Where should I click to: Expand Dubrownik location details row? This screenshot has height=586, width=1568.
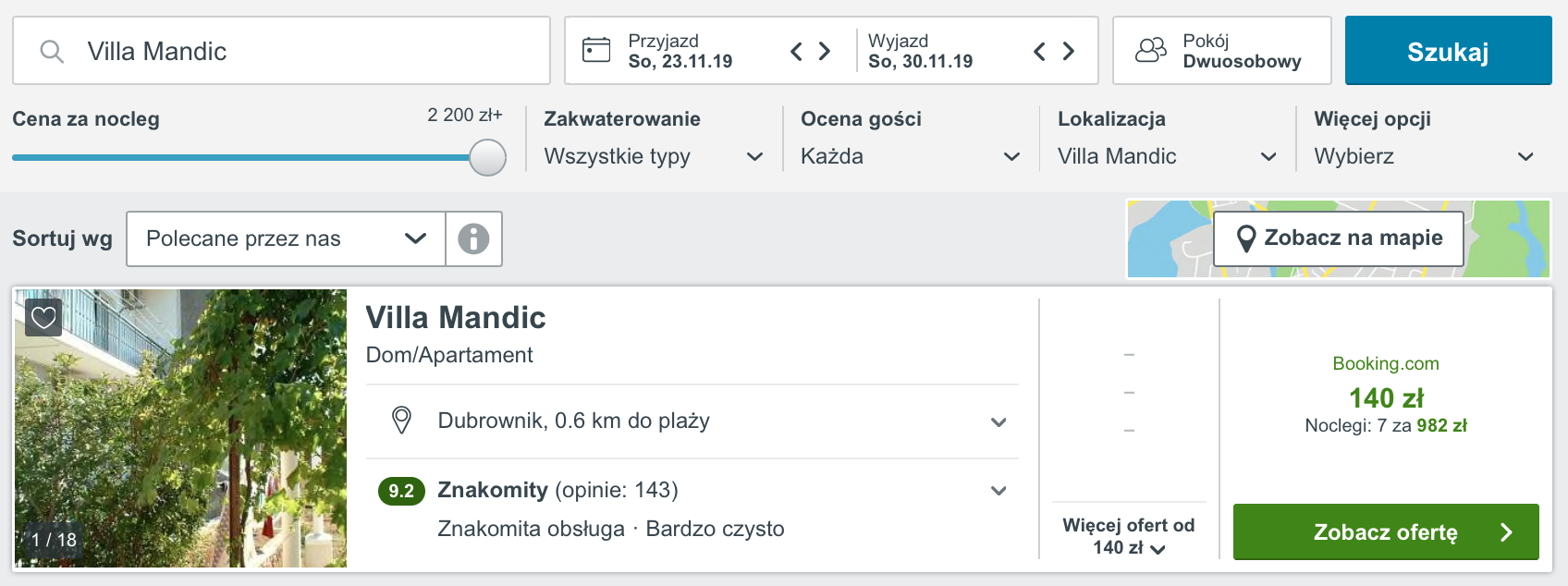[692, 421]
